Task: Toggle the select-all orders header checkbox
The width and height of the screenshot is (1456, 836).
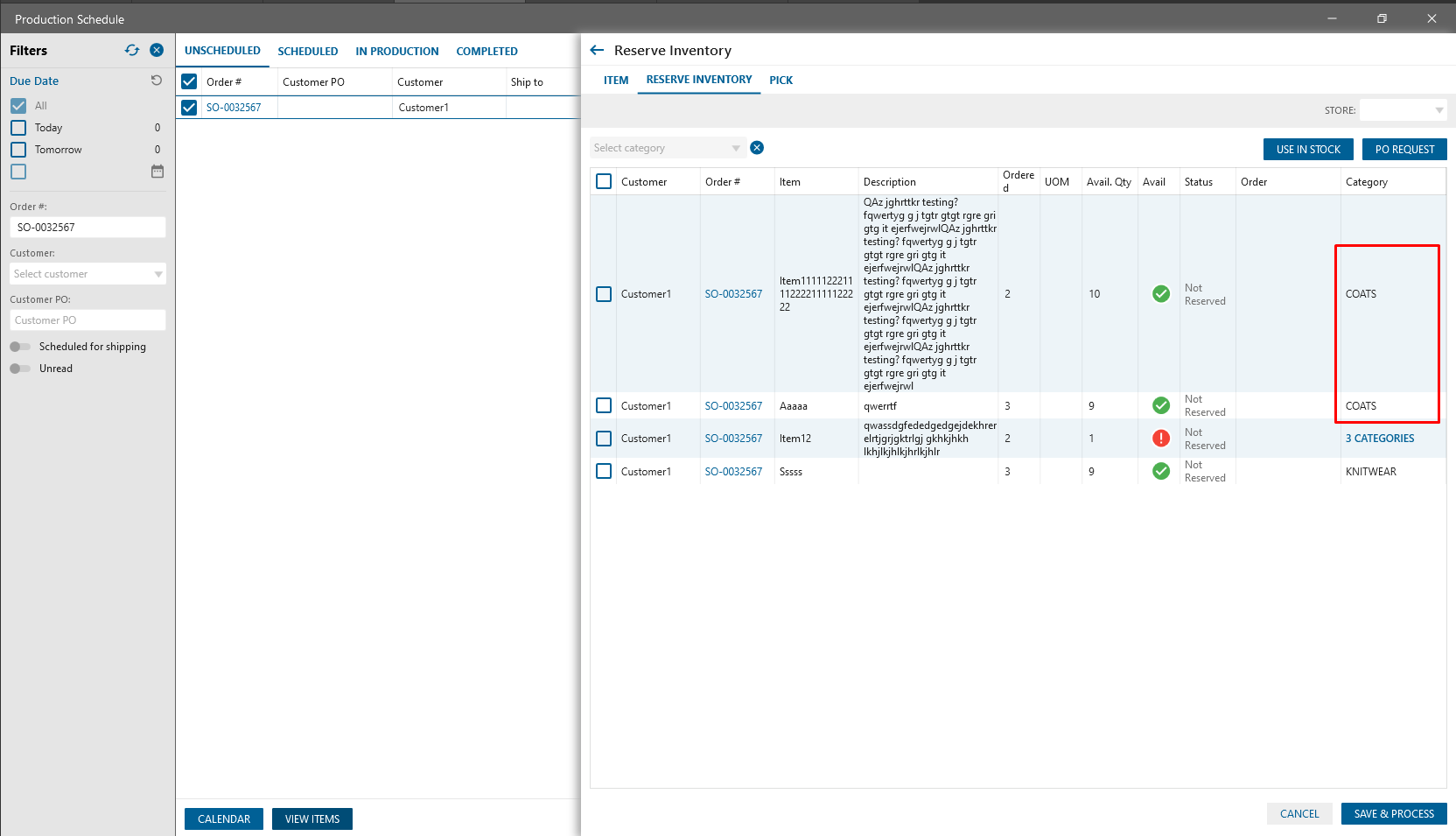Action: click(189, 81)
